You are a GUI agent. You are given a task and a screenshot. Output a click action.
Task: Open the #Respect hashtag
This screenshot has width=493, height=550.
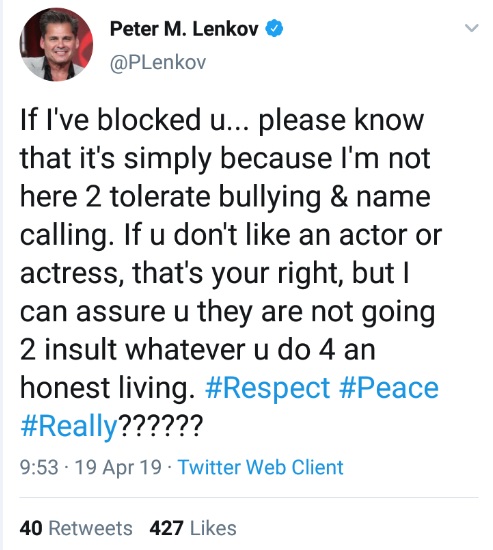click(x=267, y=388)
